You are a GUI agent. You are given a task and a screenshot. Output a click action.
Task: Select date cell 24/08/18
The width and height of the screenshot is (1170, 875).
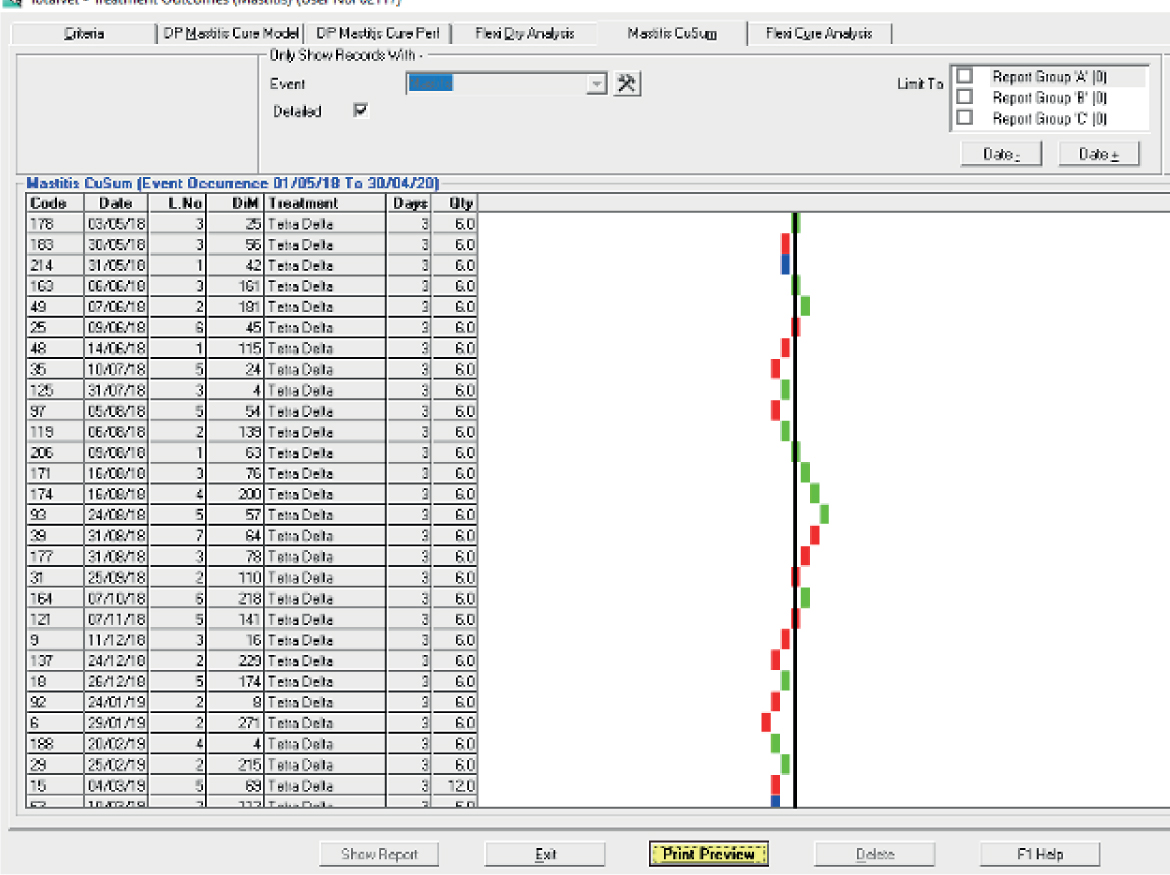(116, 515)
